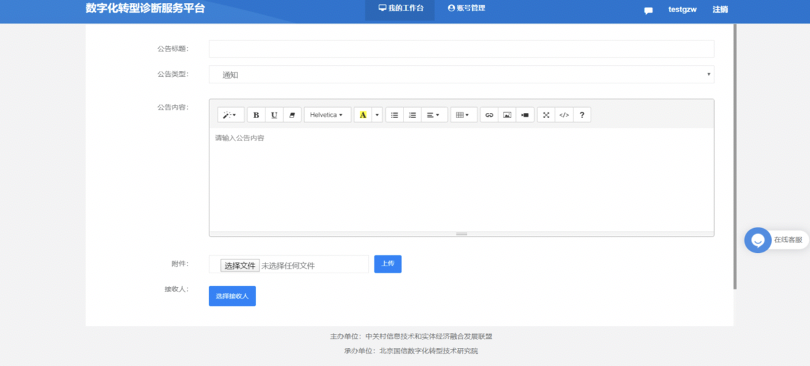Click the 注销 logout link
The image size is (810, 366).
(x=720, y=10)
